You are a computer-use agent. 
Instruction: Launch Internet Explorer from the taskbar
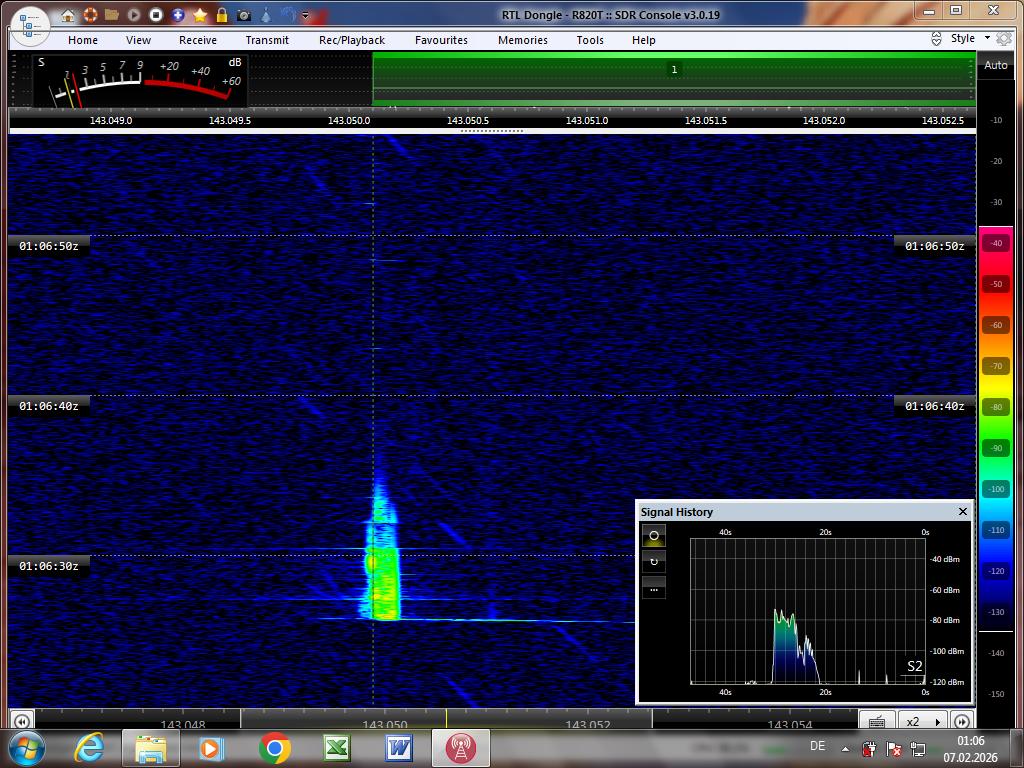(x=89, y=748)
